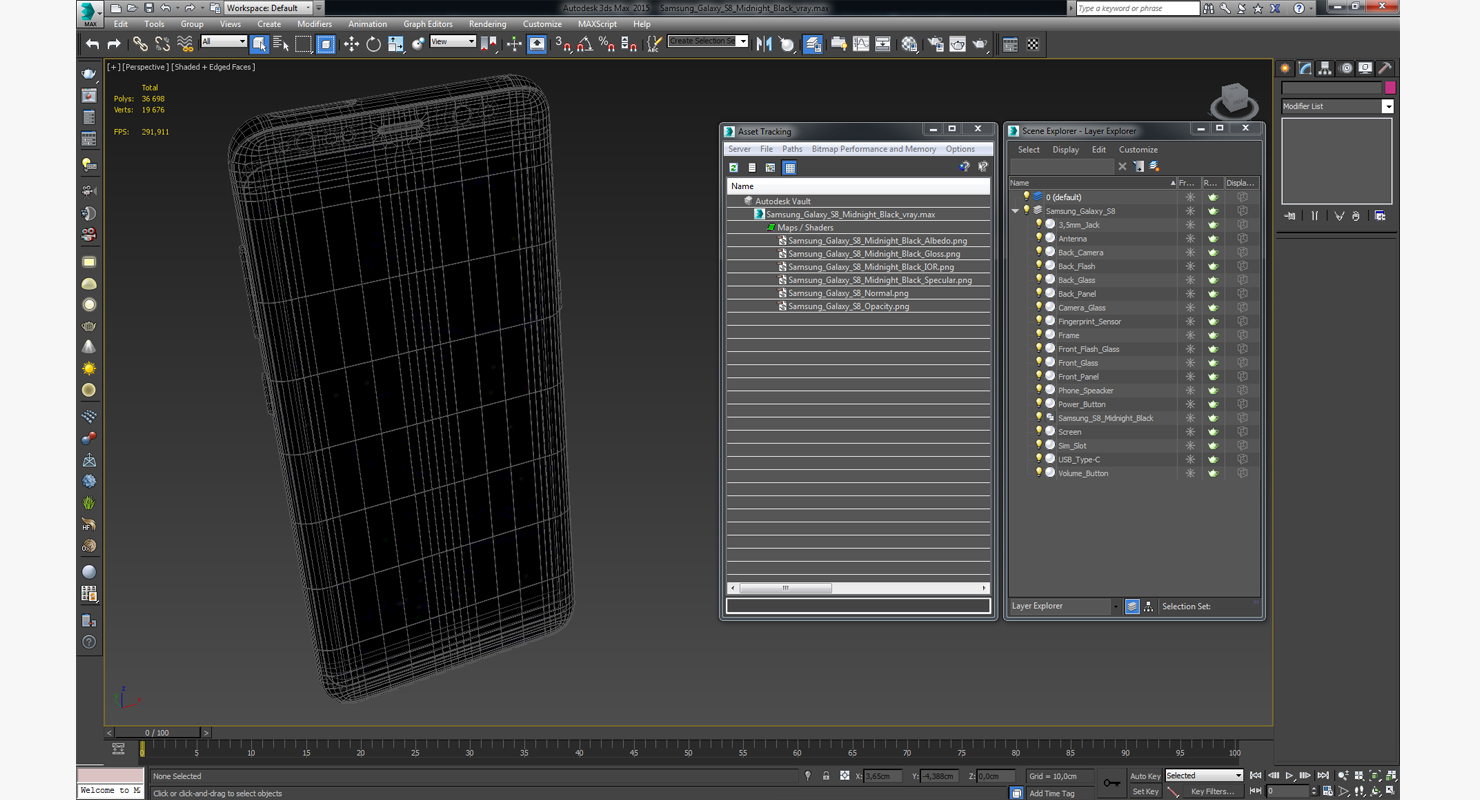Click the Set Keys large key icon

tap(1112, 783)
